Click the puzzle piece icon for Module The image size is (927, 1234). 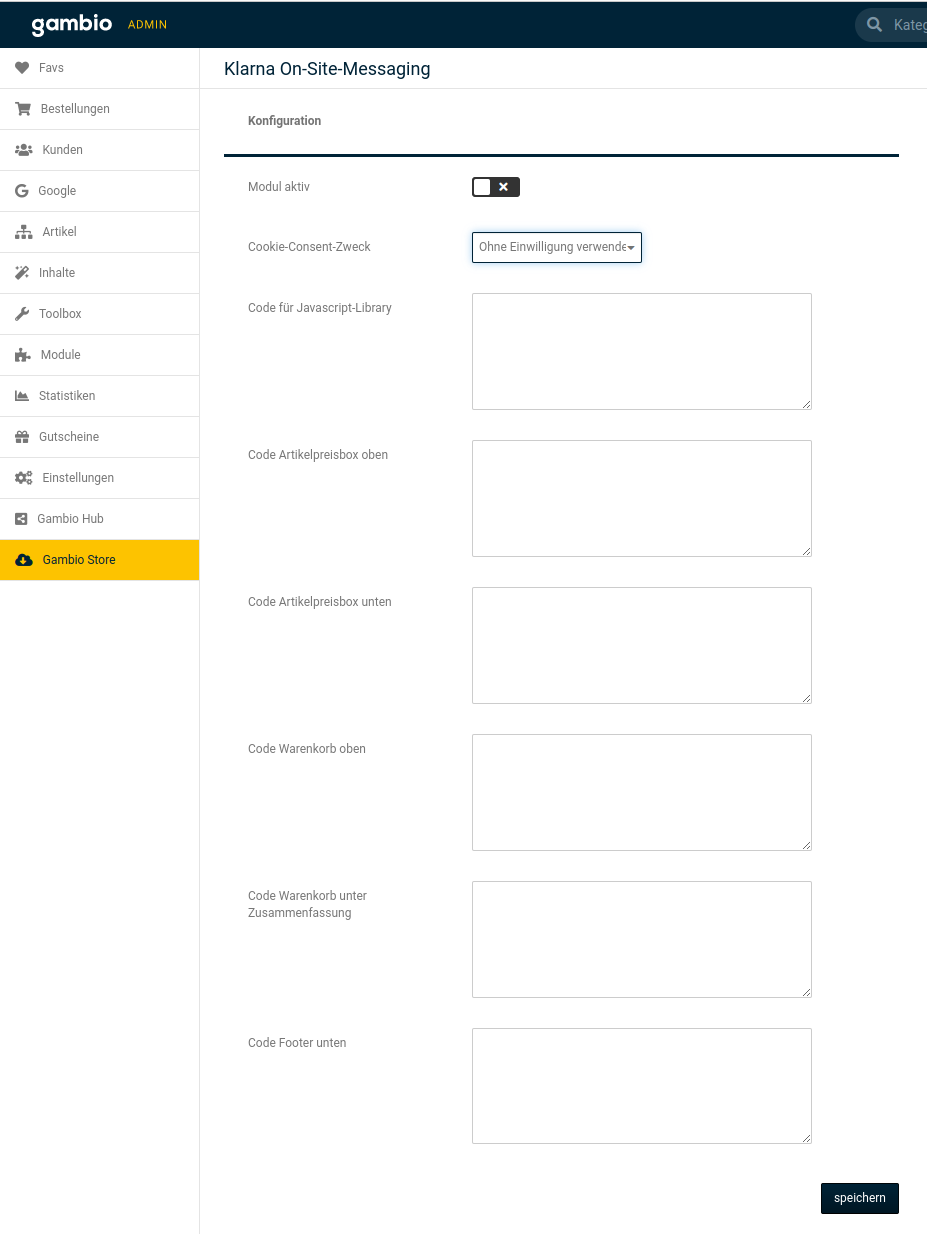coord(22,355)
